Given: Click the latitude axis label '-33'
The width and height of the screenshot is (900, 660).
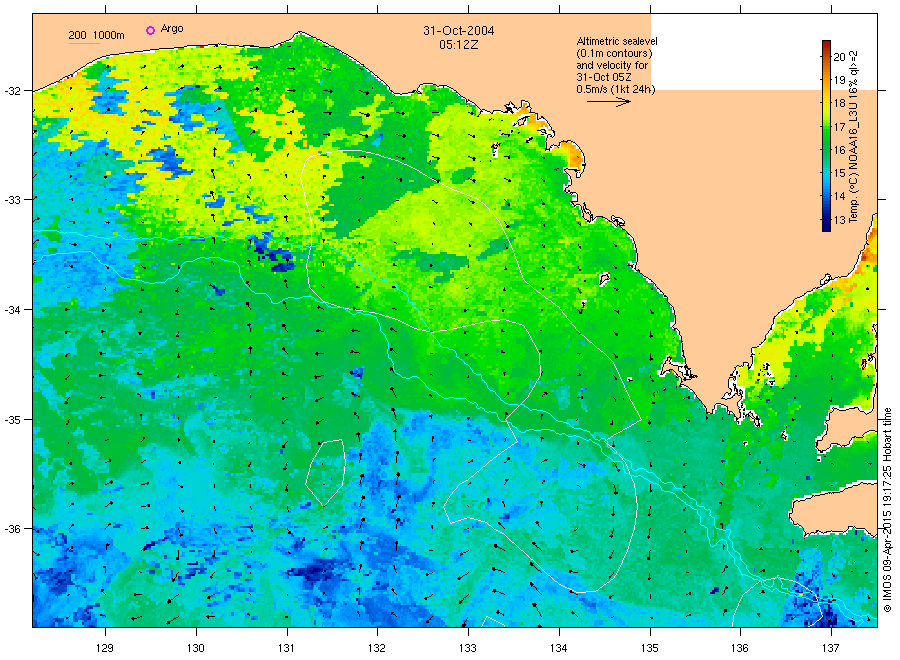Looking at the screenshot, I should coord(12,200).
